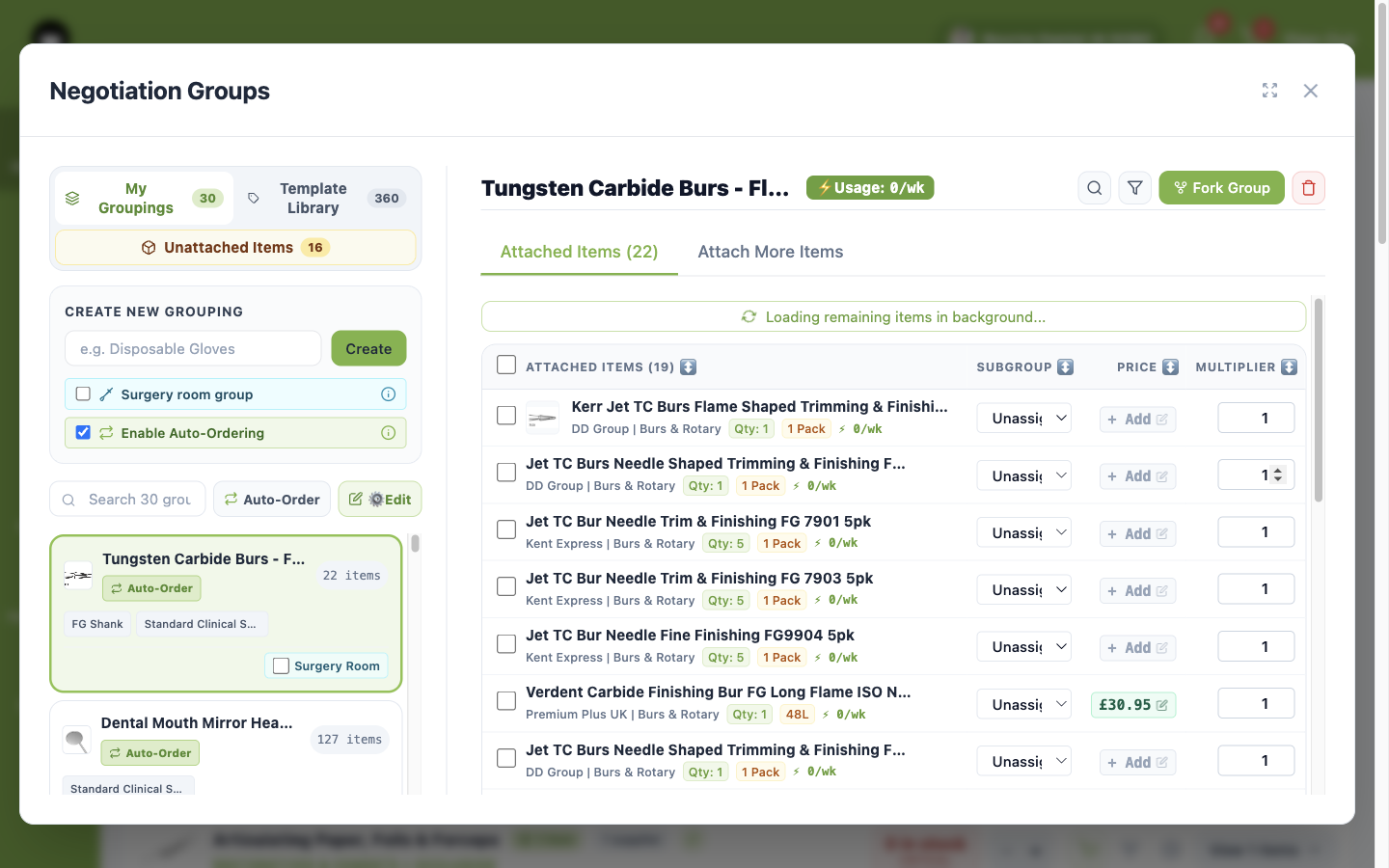Open Unattached Items list
This screenshot has width=1389, height=868.
(235, 248)
